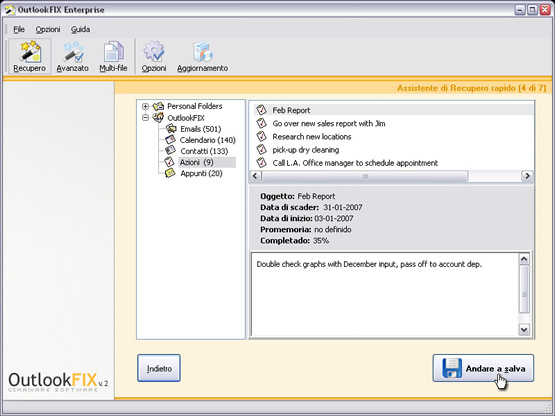Click the Data di scader value 31-01-2007

[343, 207]
